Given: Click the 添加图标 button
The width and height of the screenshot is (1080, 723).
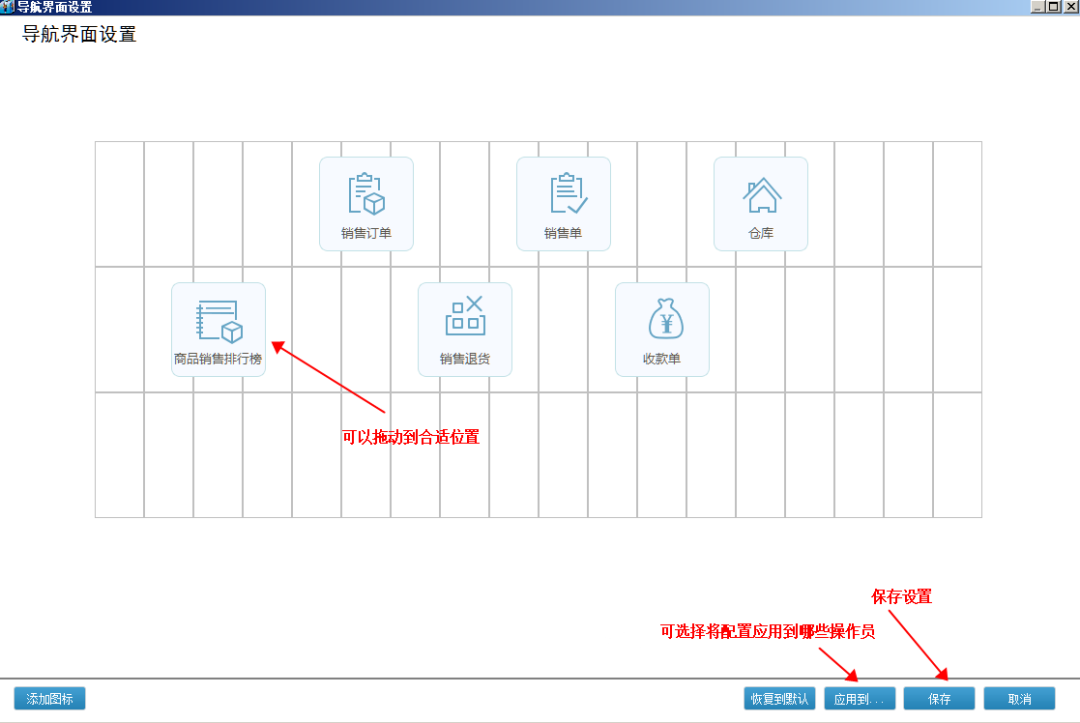Looking at the screenshot, I should (x=50, y=698).
